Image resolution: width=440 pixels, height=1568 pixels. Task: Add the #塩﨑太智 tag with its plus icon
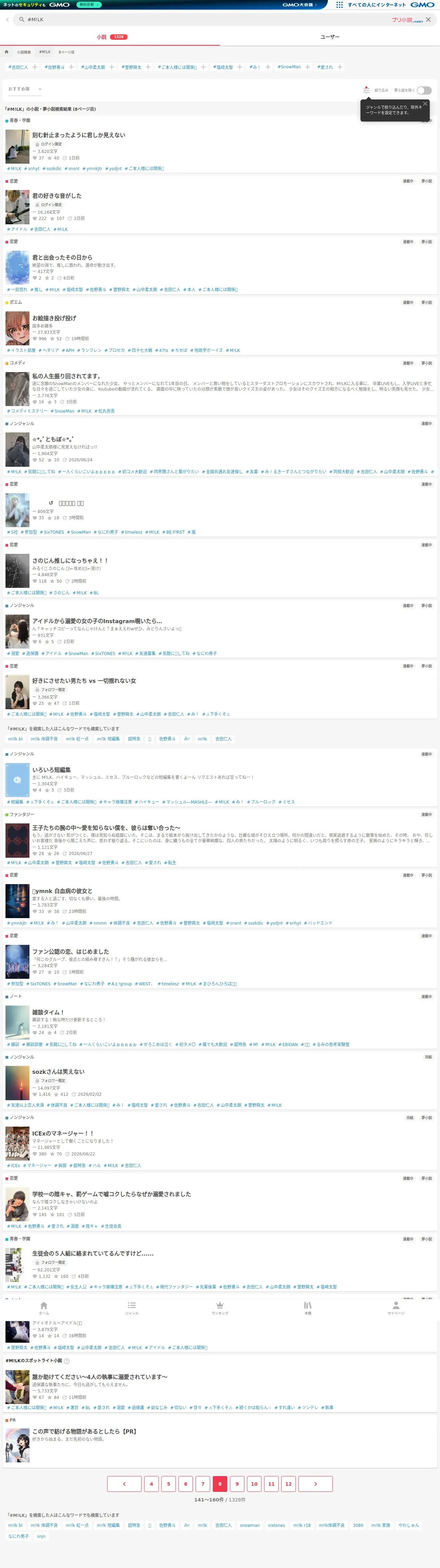click(240, 67)
